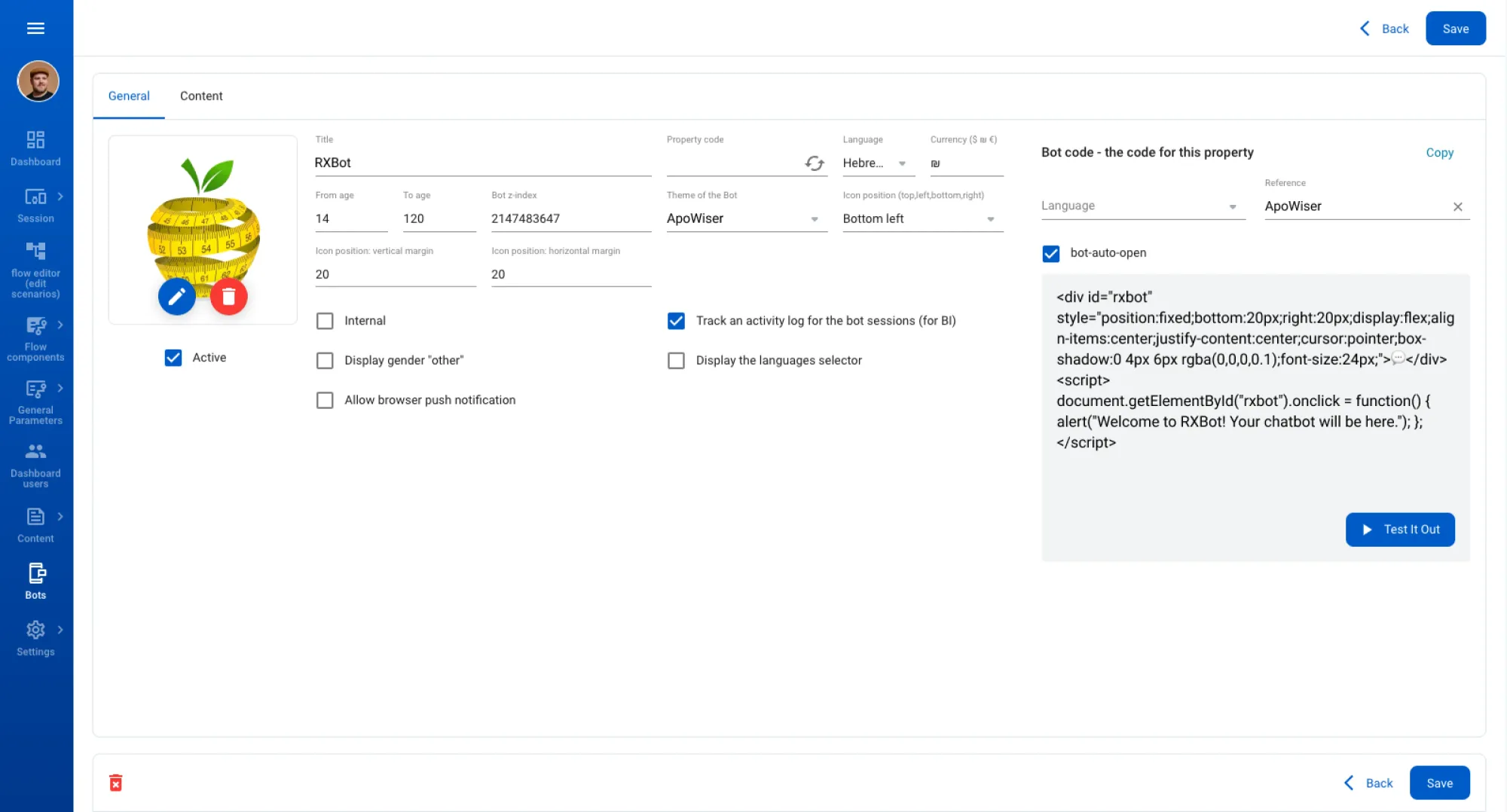Expand General Parameters submenu chevron
1507x812 pixels.
[60, 388]
